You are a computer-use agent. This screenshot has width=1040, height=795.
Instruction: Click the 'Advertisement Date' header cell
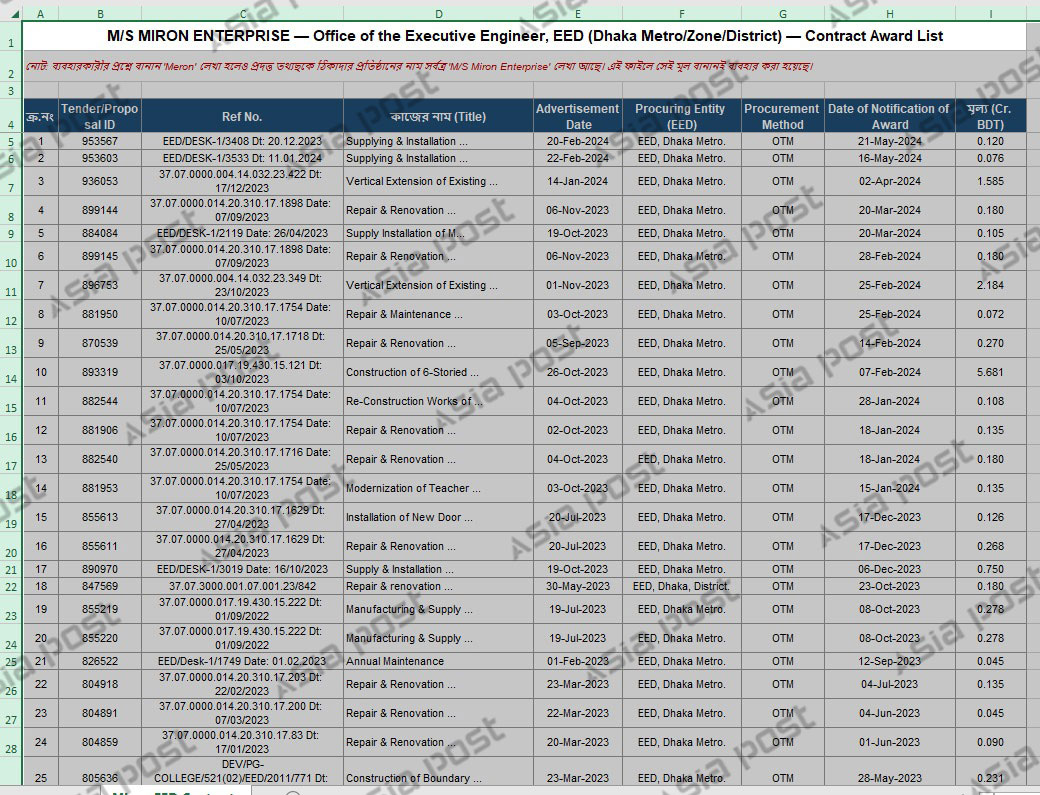pos(578,116)
